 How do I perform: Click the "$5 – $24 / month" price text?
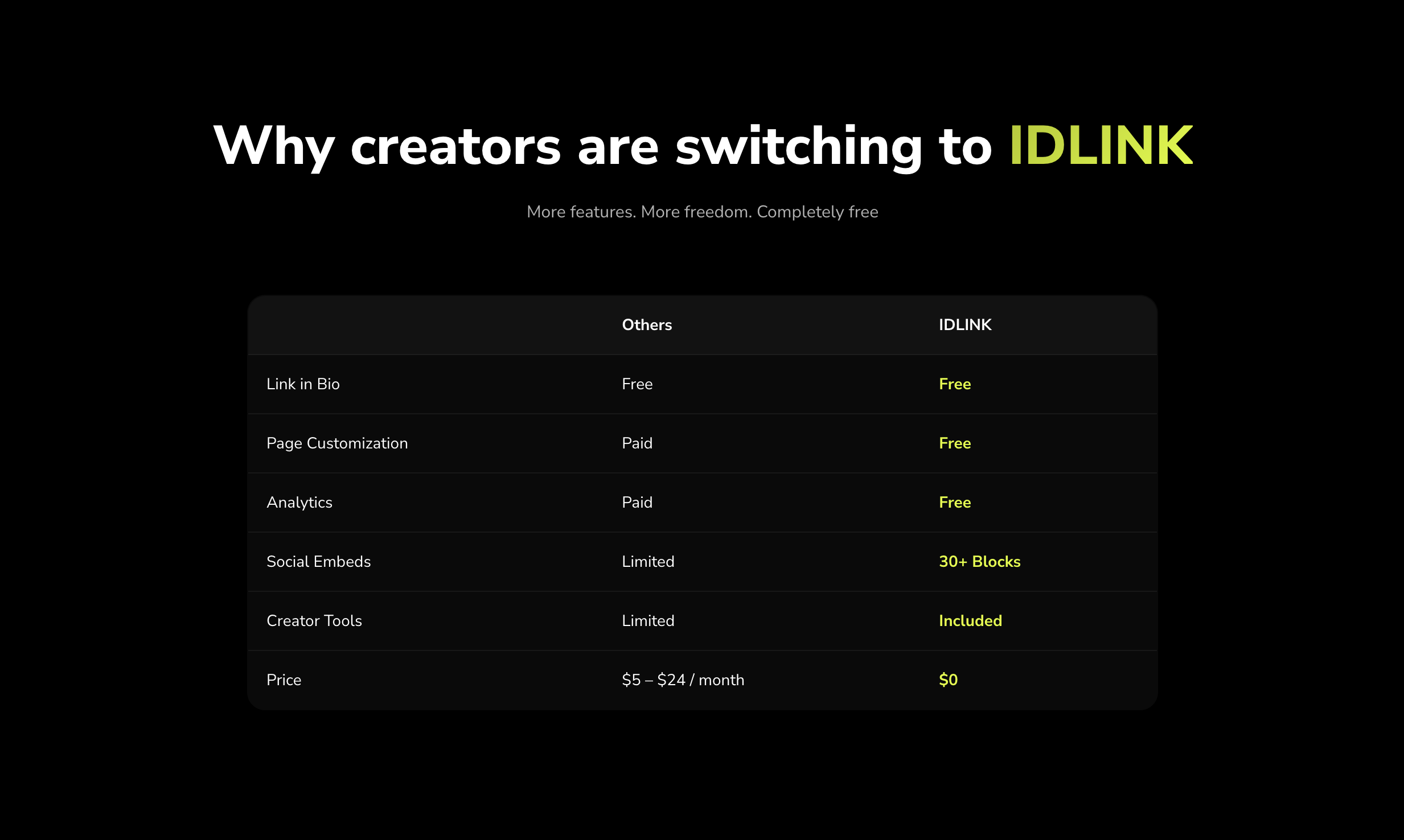(x=683, y=680)
